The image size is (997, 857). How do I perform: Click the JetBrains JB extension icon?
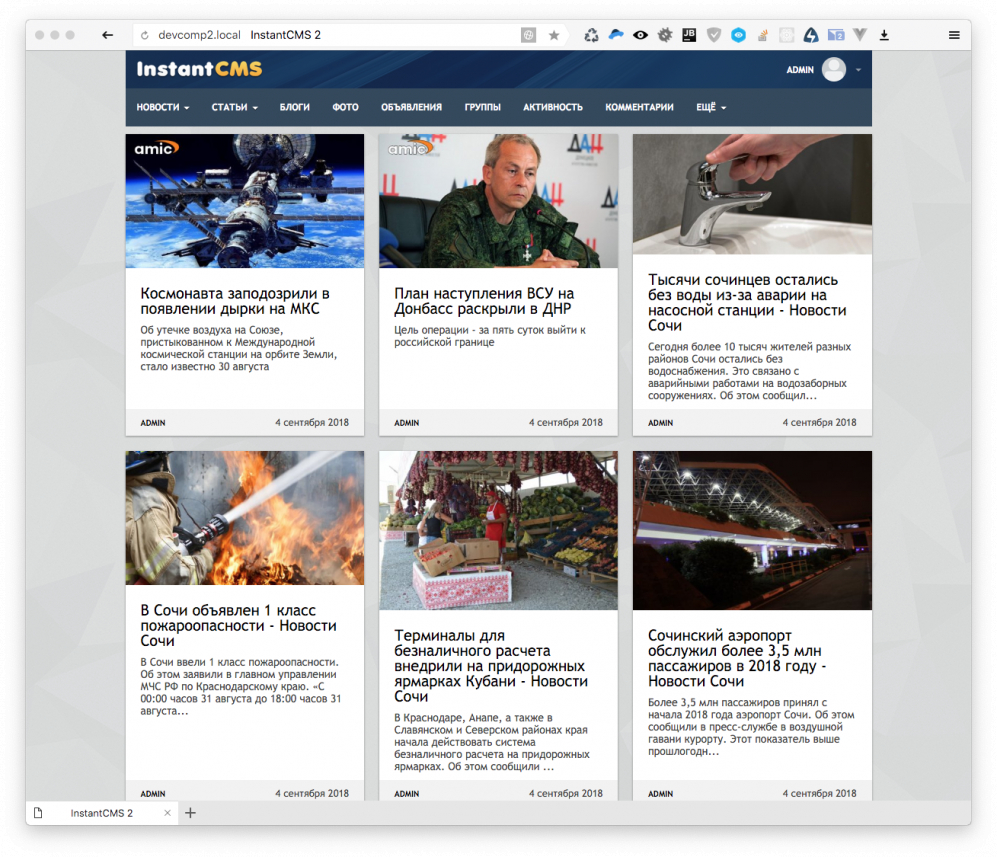tap(689, 36)
